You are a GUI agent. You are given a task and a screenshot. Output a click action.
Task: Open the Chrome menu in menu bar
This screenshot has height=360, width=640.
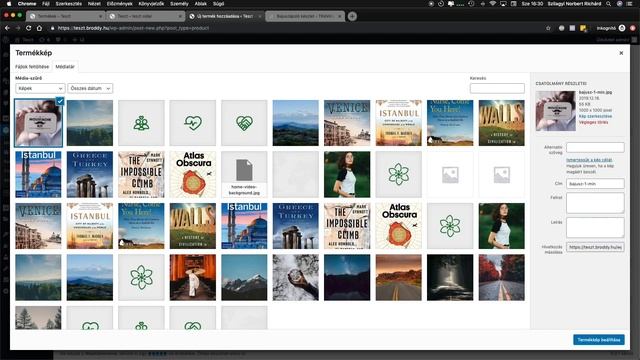coord(27,4)
